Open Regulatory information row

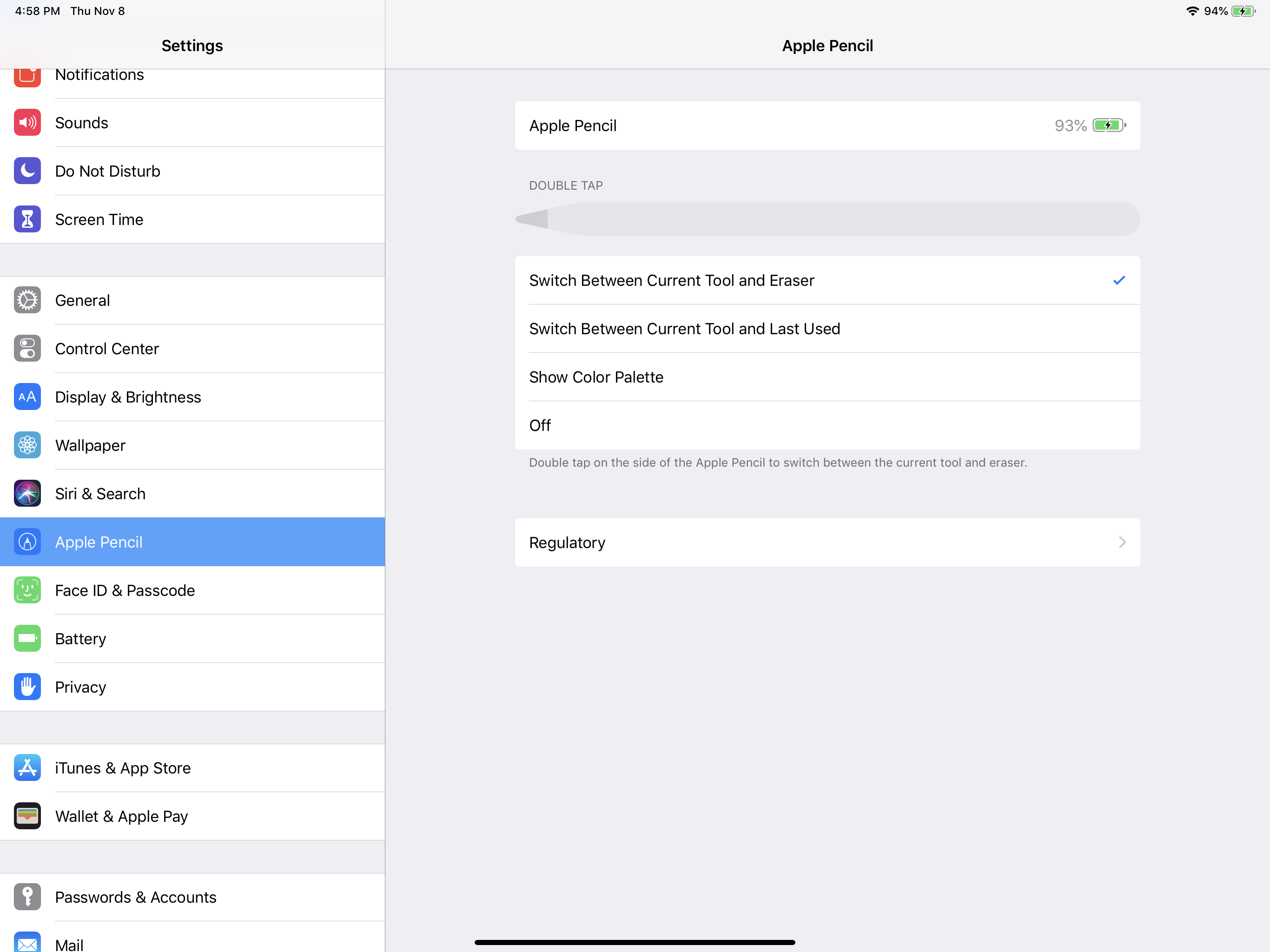click(827, 542)
